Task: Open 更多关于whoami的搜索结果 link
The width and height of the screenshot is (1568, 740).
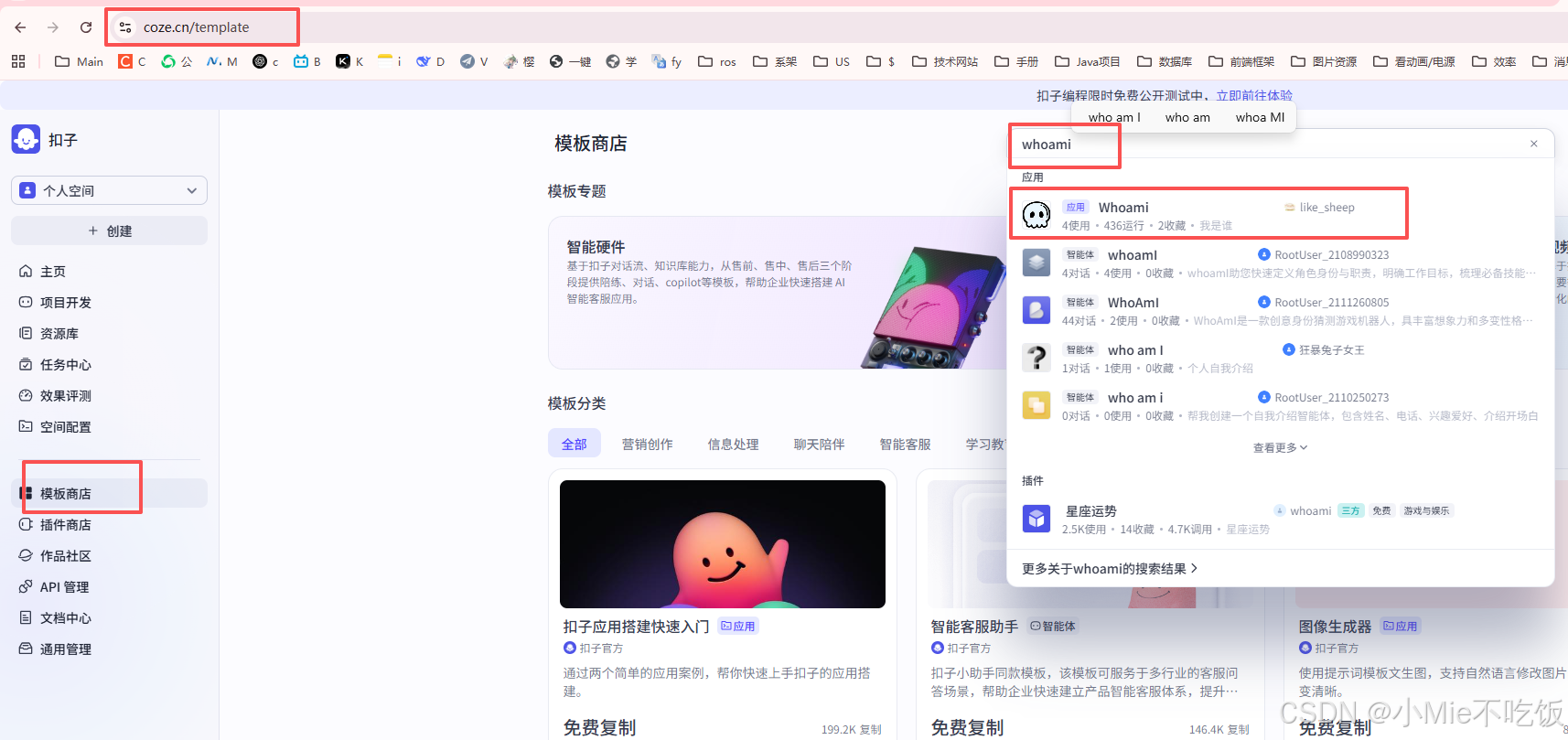Action: pos(1110,569)
